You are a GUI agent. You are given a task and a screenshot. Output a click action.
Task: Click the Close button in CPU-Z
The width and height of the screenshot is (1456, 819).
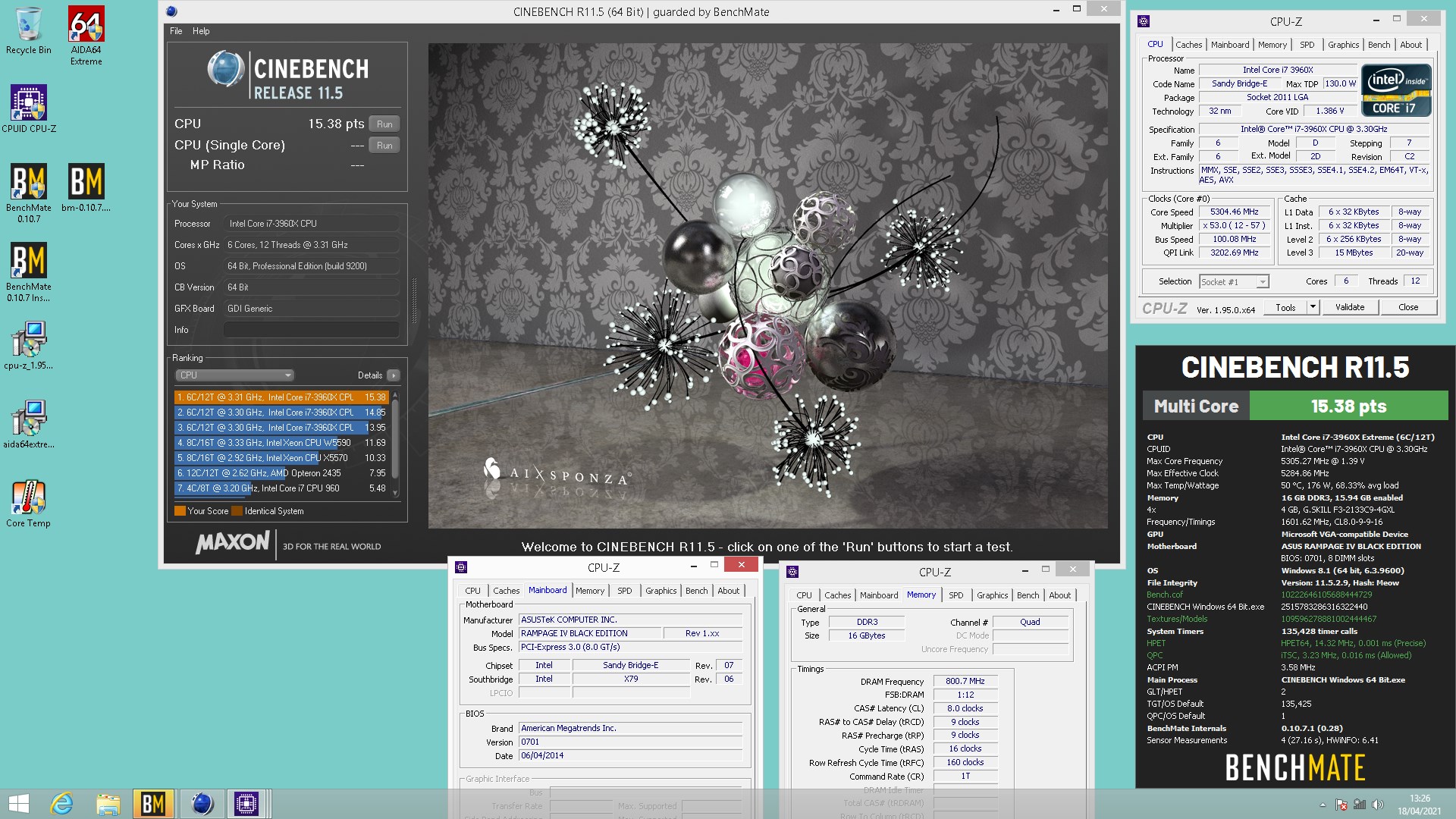pyautogui.click(x=1408, y=307)
